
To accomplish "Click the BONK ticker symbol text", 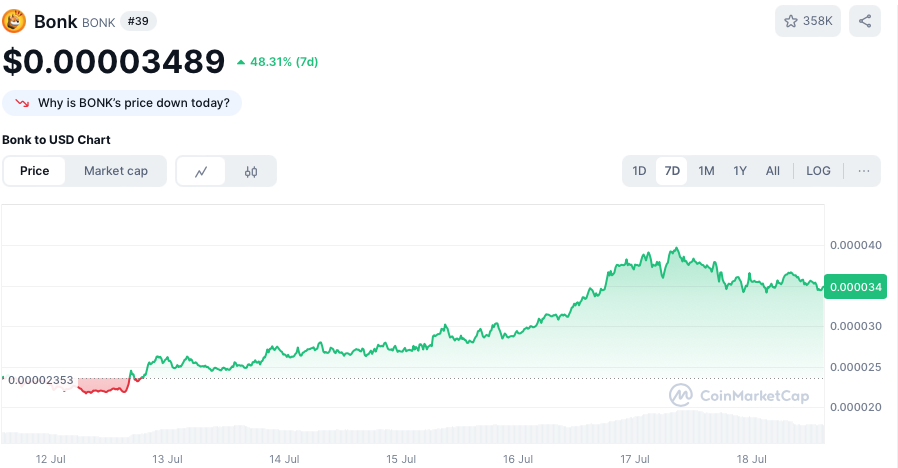I will pyautogui.click(x=99, y=23).
